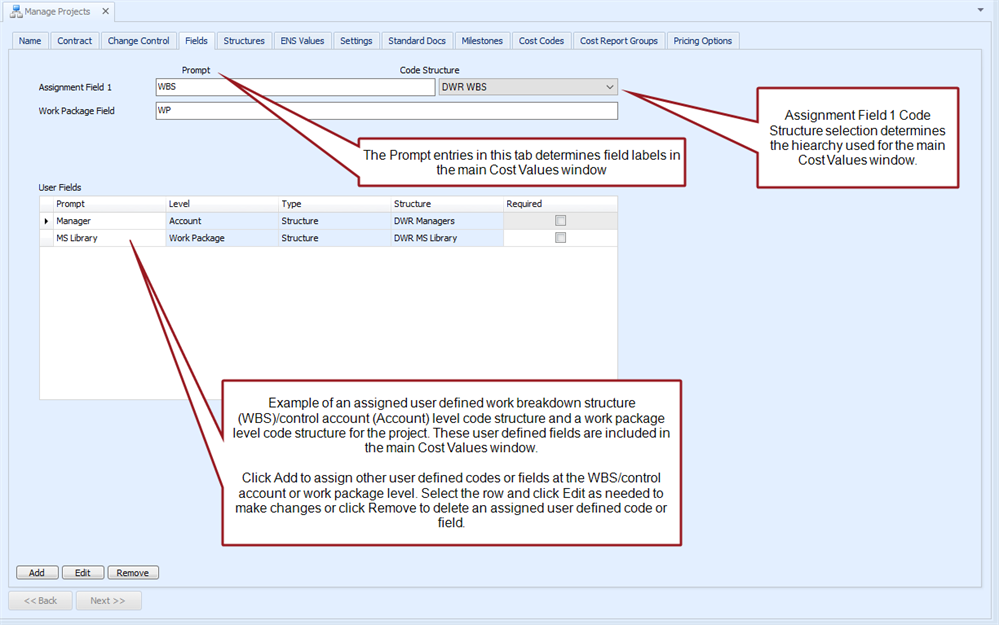
Task: Sort by the Level column header
Action: pos(220,204)
